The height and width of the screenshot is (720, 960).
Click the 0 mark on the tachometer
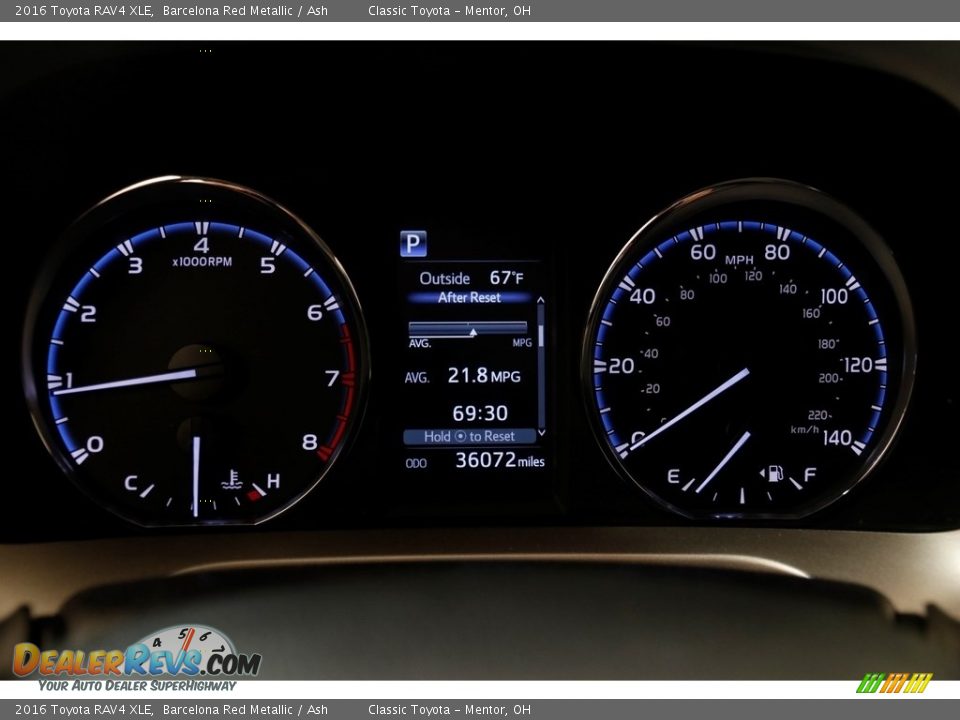(x=95, y=444)
